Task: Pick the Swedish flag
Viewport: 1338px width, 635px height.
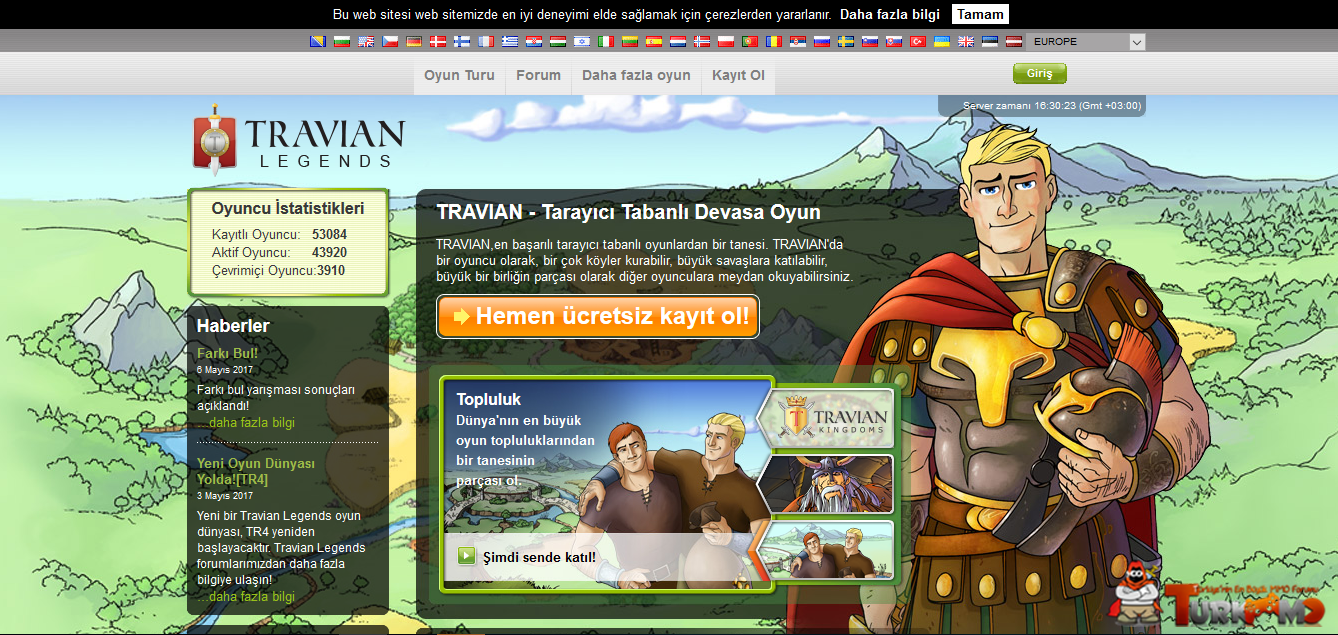Action: 846,41
